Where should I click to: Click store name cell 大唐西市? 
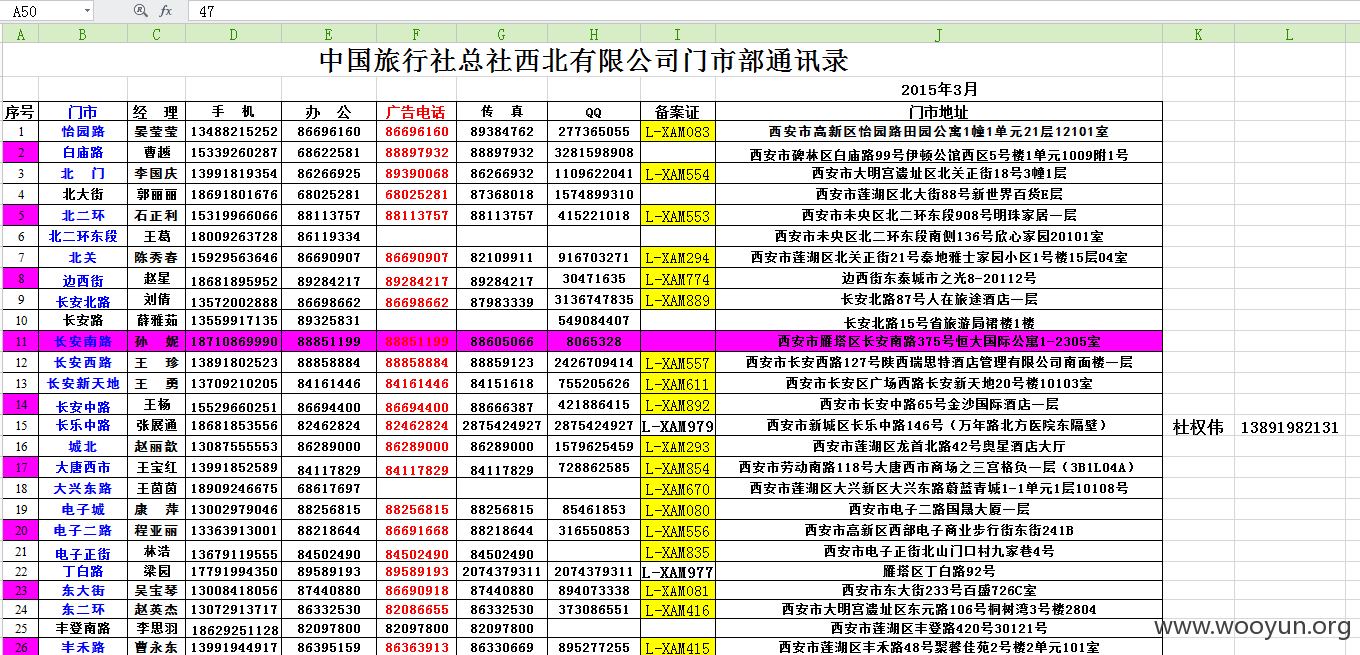point(83,468)
